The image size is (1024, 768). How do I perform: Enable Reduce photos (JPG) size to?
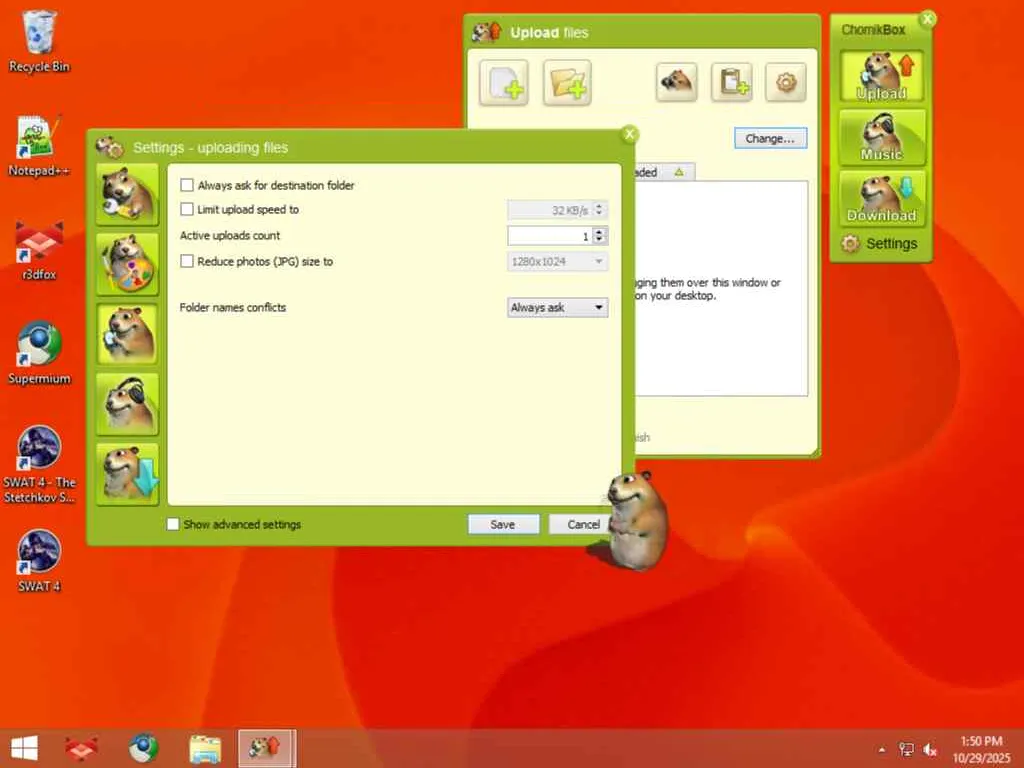187,261
